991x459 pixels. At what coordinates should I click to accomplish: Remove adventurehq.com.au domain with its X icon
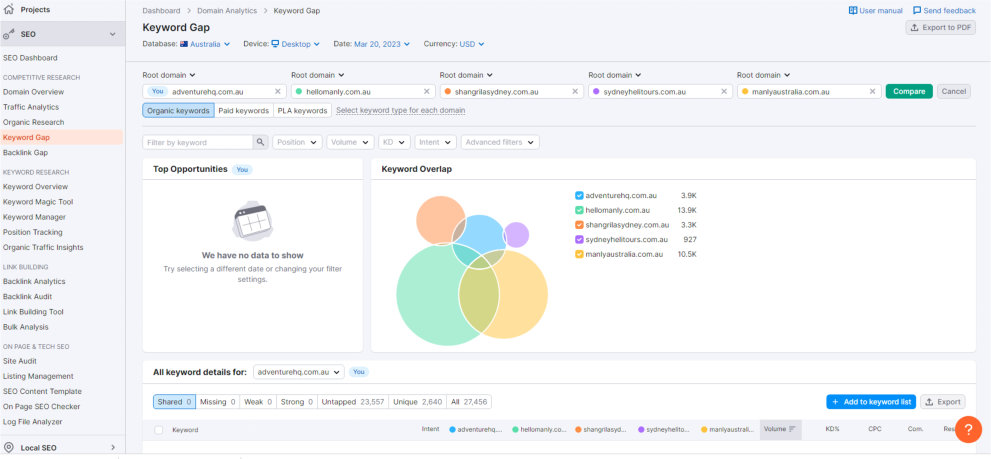tap(277, 92)
